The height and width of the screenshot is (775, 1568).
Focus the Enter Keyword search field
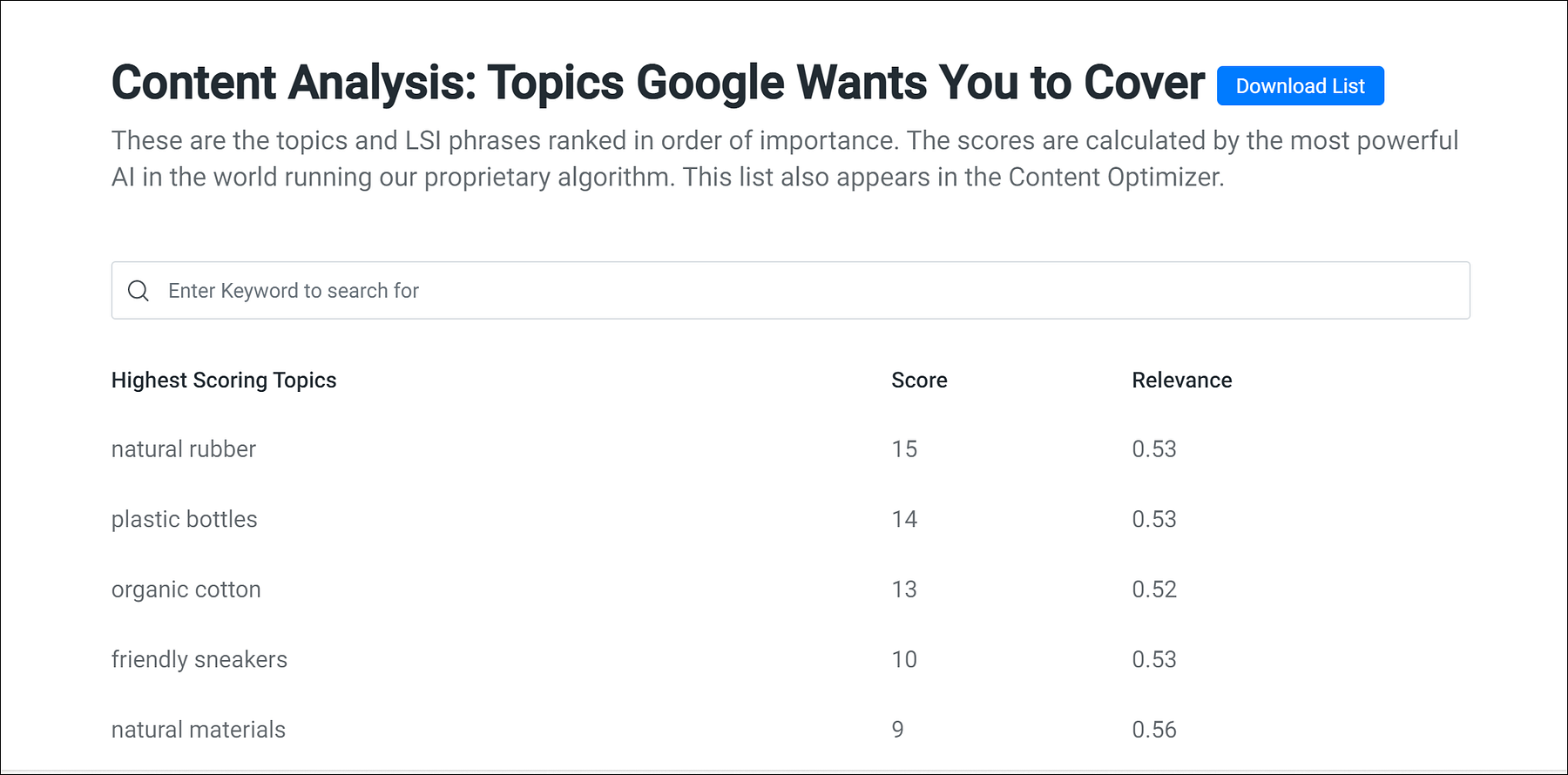pos(790,291)
